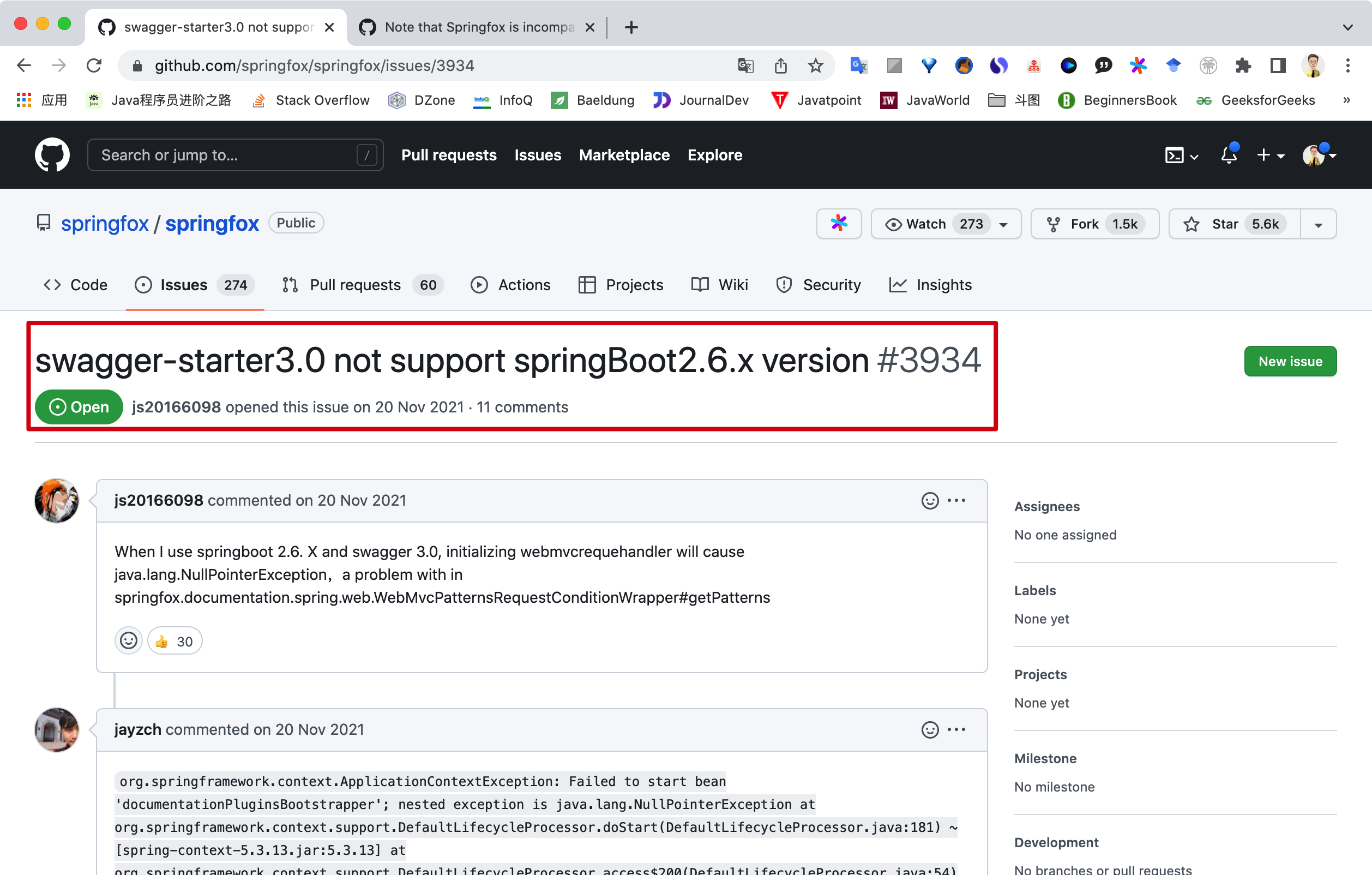The height and width of the screenshot is (875, 1372).
Task: Open the notifications bell
Action: pos(1229,154)
